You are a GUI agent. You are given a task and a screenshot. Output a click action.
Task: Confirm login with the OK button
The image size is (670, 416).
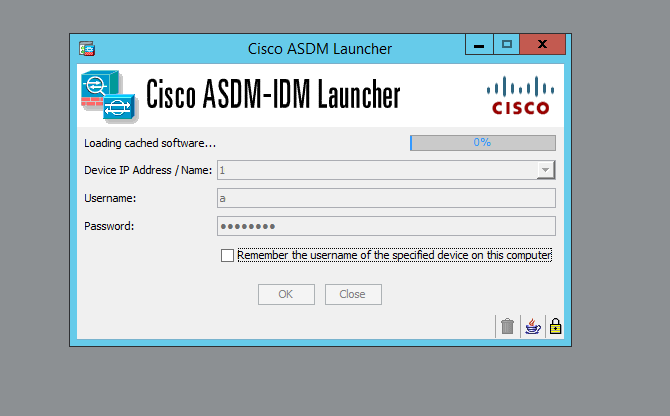pyautogui.click(x=286, y=294)
